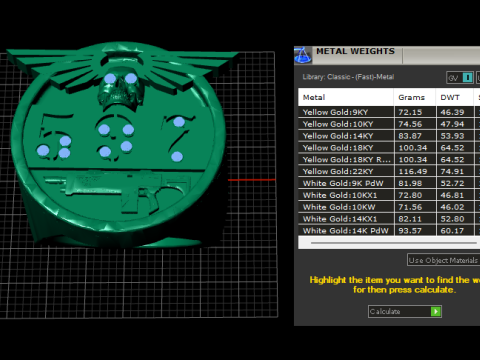The height and width of the screenshot is (360, 480).
Task: Click the grams value 116.49
Action: coord(413,171)
